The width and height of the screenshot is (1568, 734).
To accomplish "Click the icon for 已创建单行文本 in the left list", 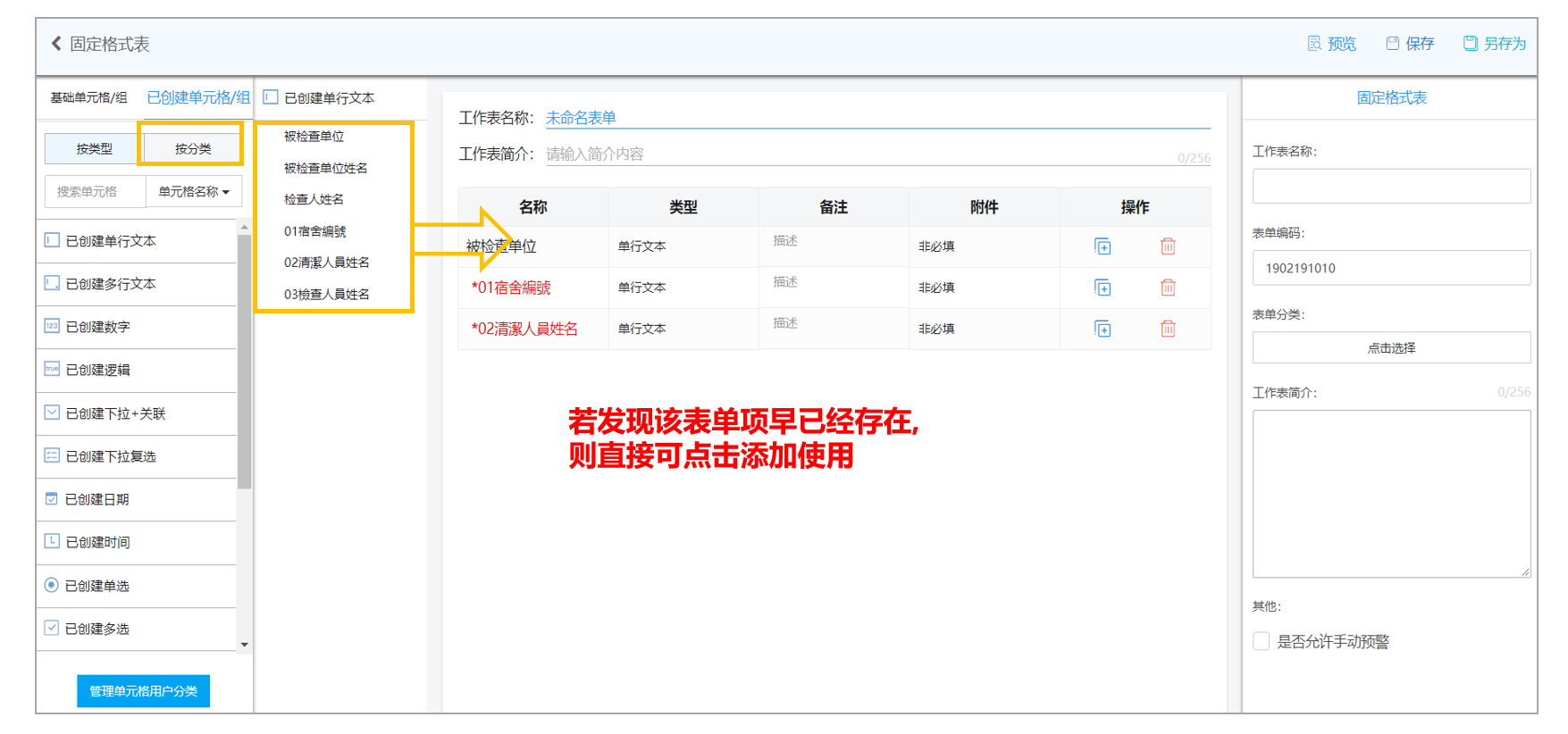I will click(52, 240).
